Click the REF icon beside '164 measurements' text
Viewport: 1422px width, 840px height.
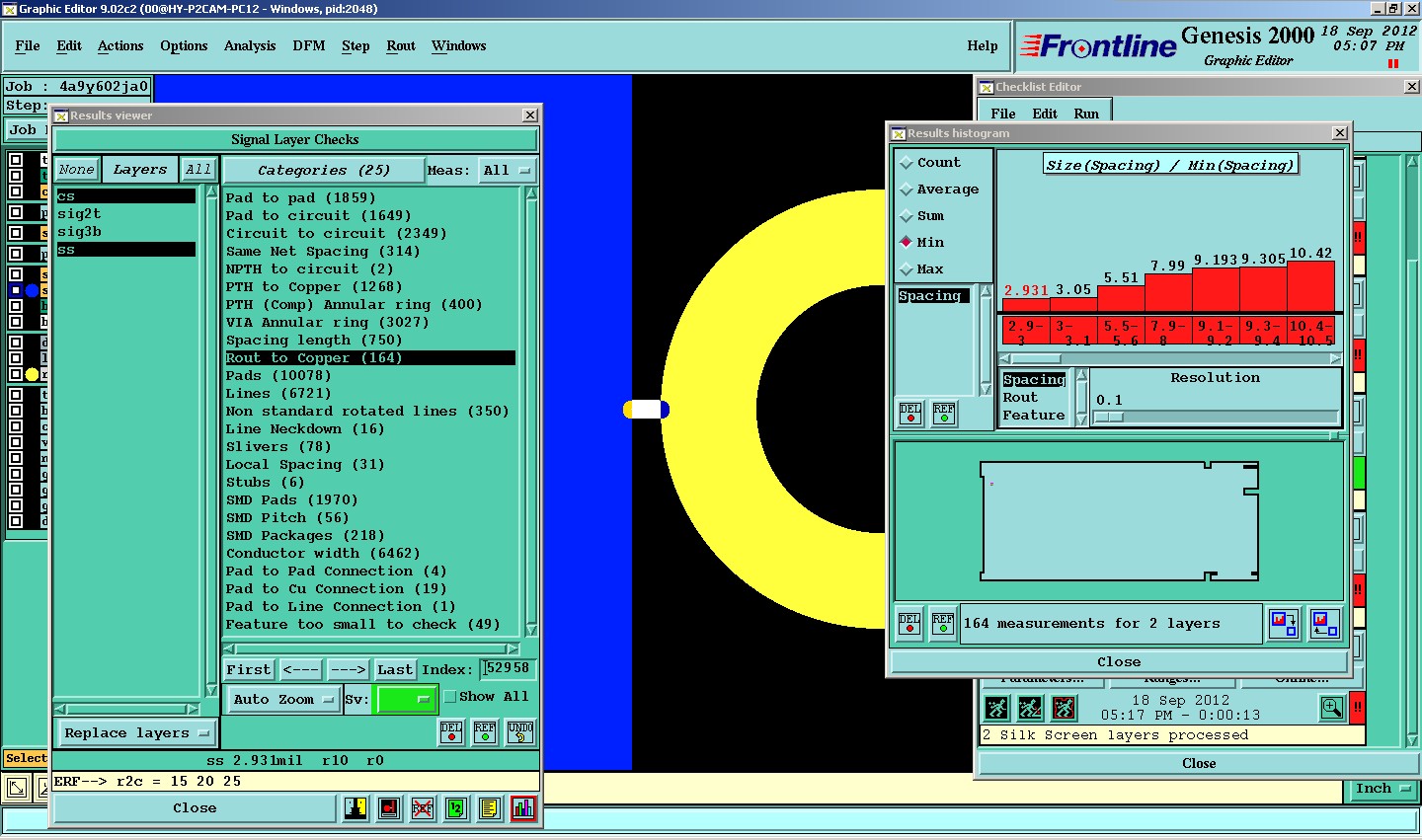tap(943, 623)
